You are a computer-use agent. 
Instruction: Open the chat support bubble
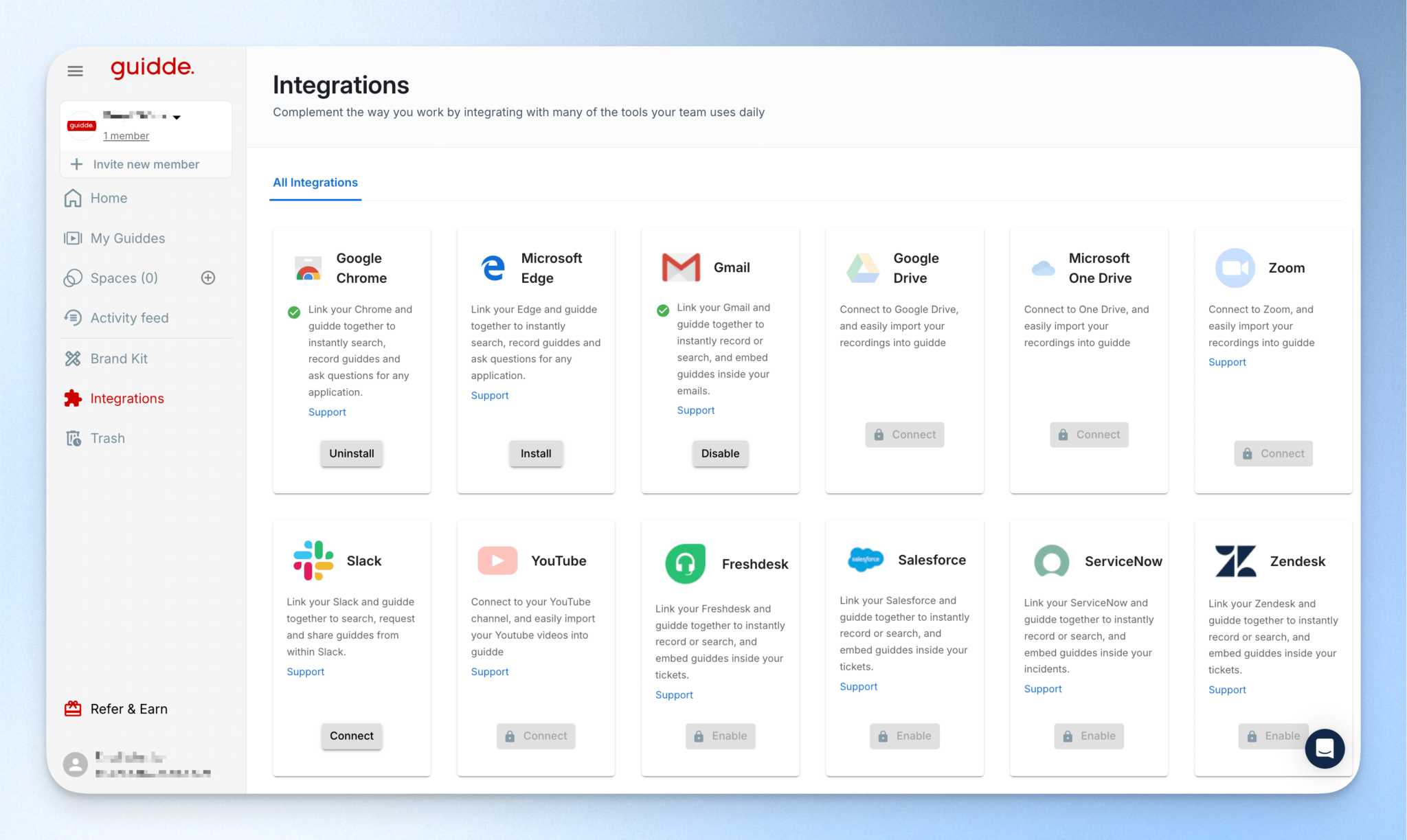click(x=1324, y=749)
